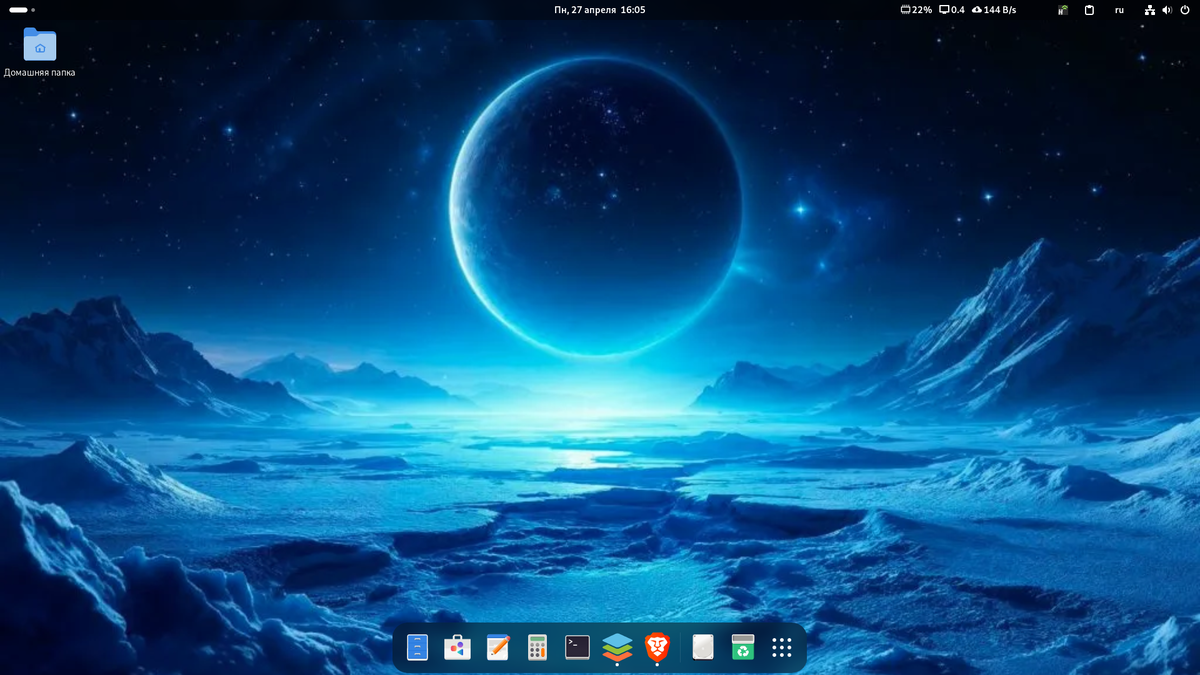Launch Calculator from the dock
Image resolution: width=1200 pixels, height=675 pixels.
538,648
